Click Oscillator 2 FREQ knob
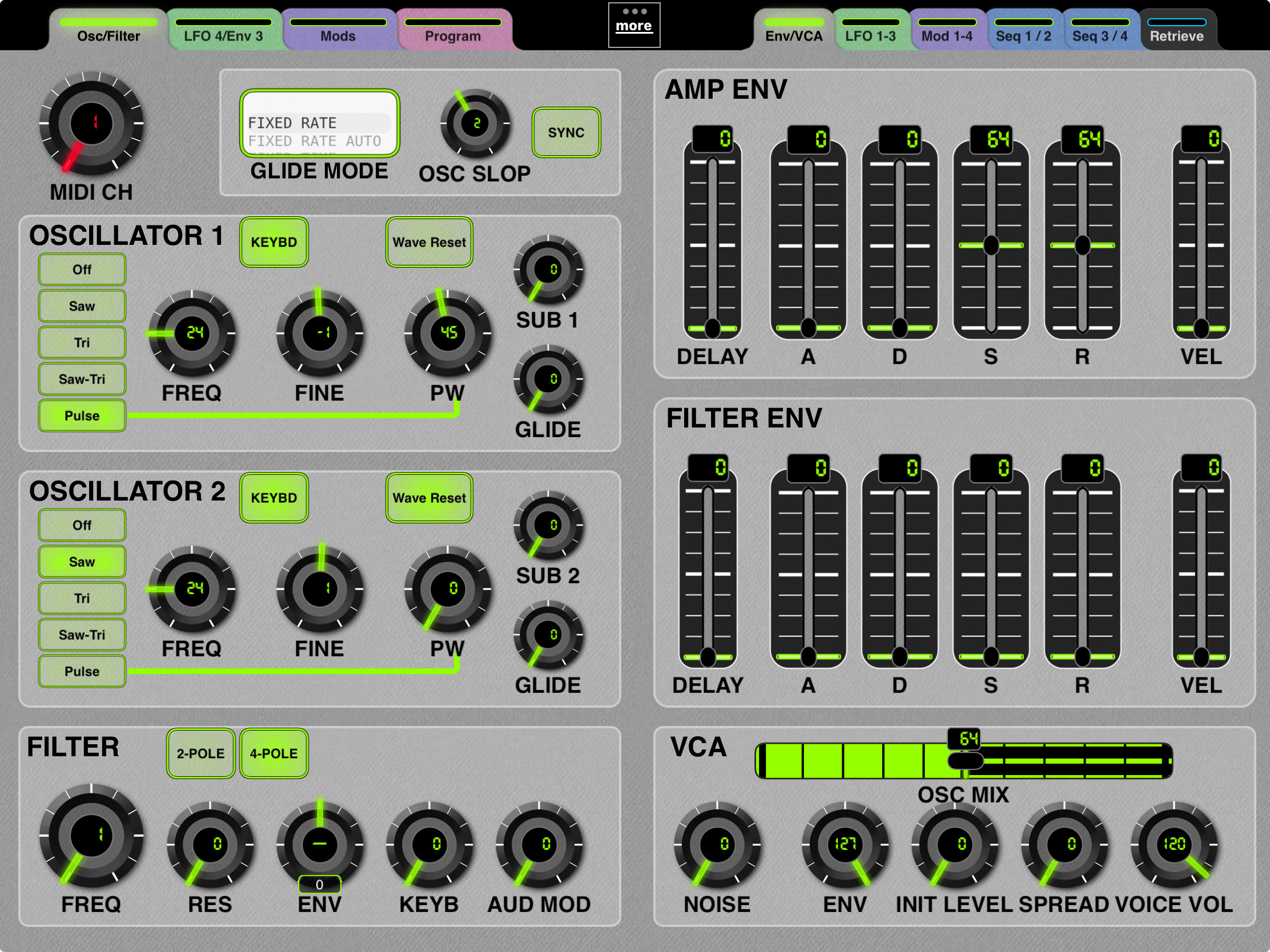 (x=192, y=589)
